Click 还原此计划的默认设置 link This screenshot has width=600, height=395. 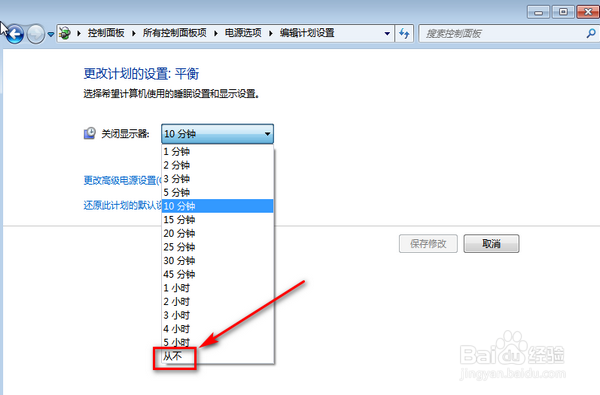coord(122,206)
